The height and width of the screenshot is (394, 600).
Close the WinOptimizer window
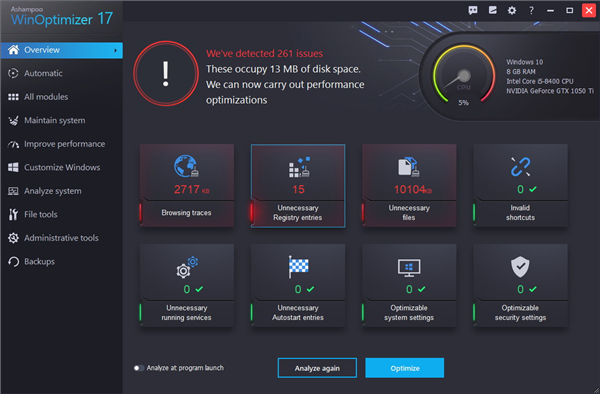[589, 10]
